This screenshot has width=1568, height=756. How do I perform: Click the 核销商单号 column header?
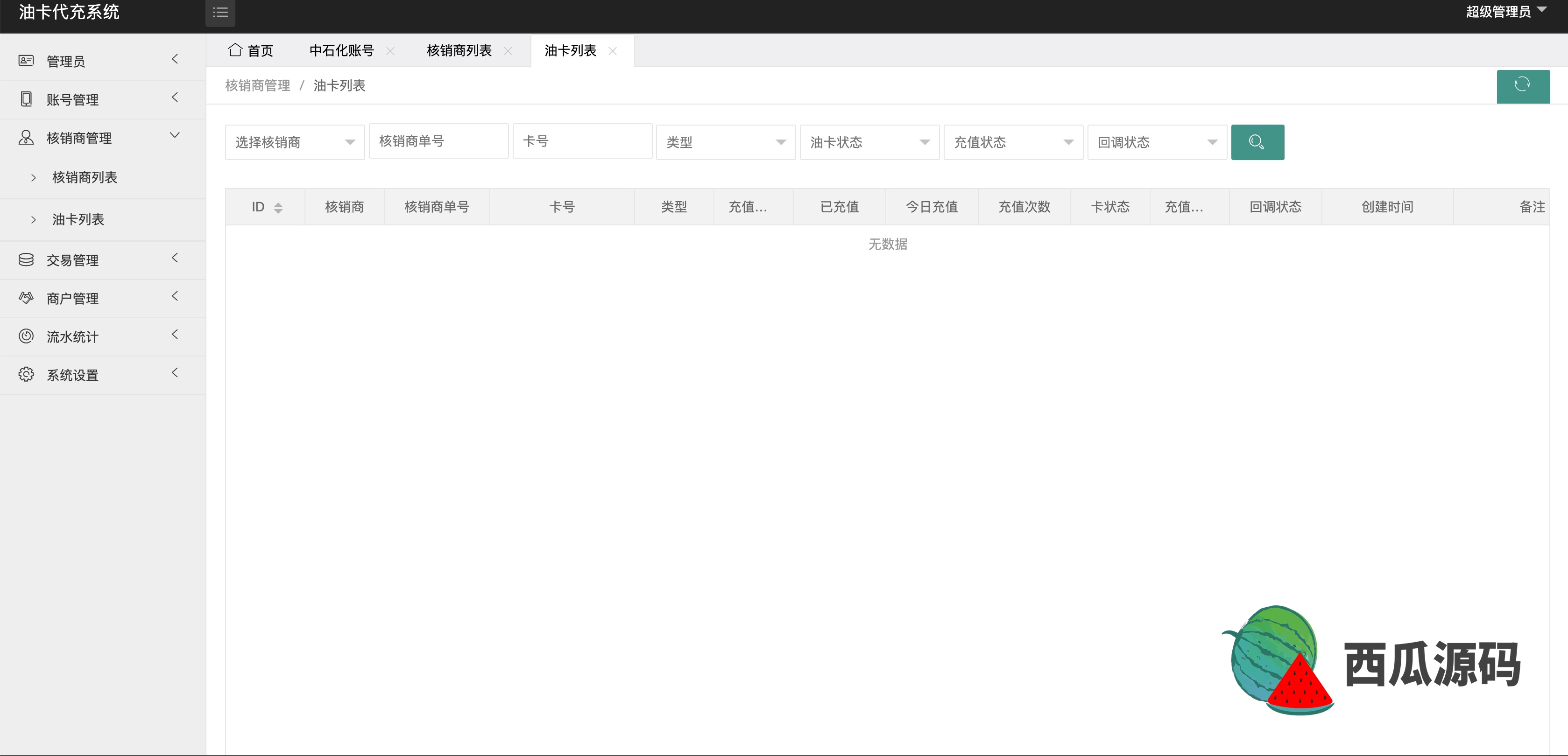(437, 207)
